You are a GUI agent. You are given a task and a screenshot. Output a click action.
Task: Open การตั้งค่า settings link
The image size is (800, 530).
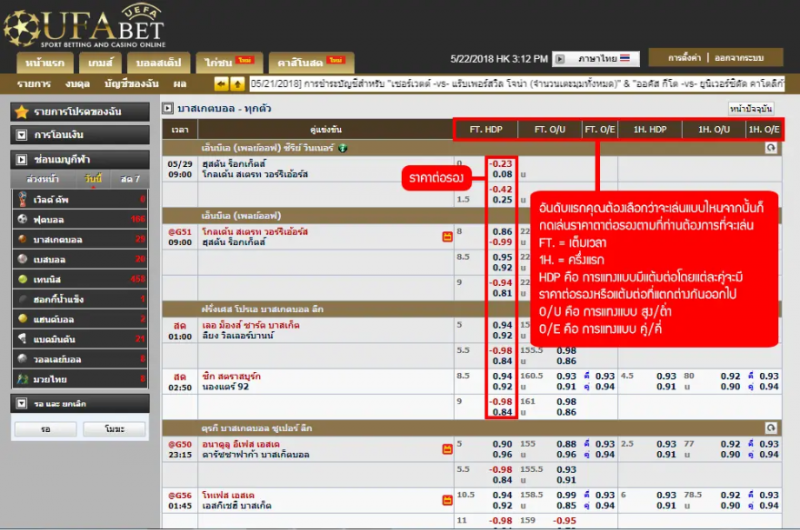coord(684,58)
